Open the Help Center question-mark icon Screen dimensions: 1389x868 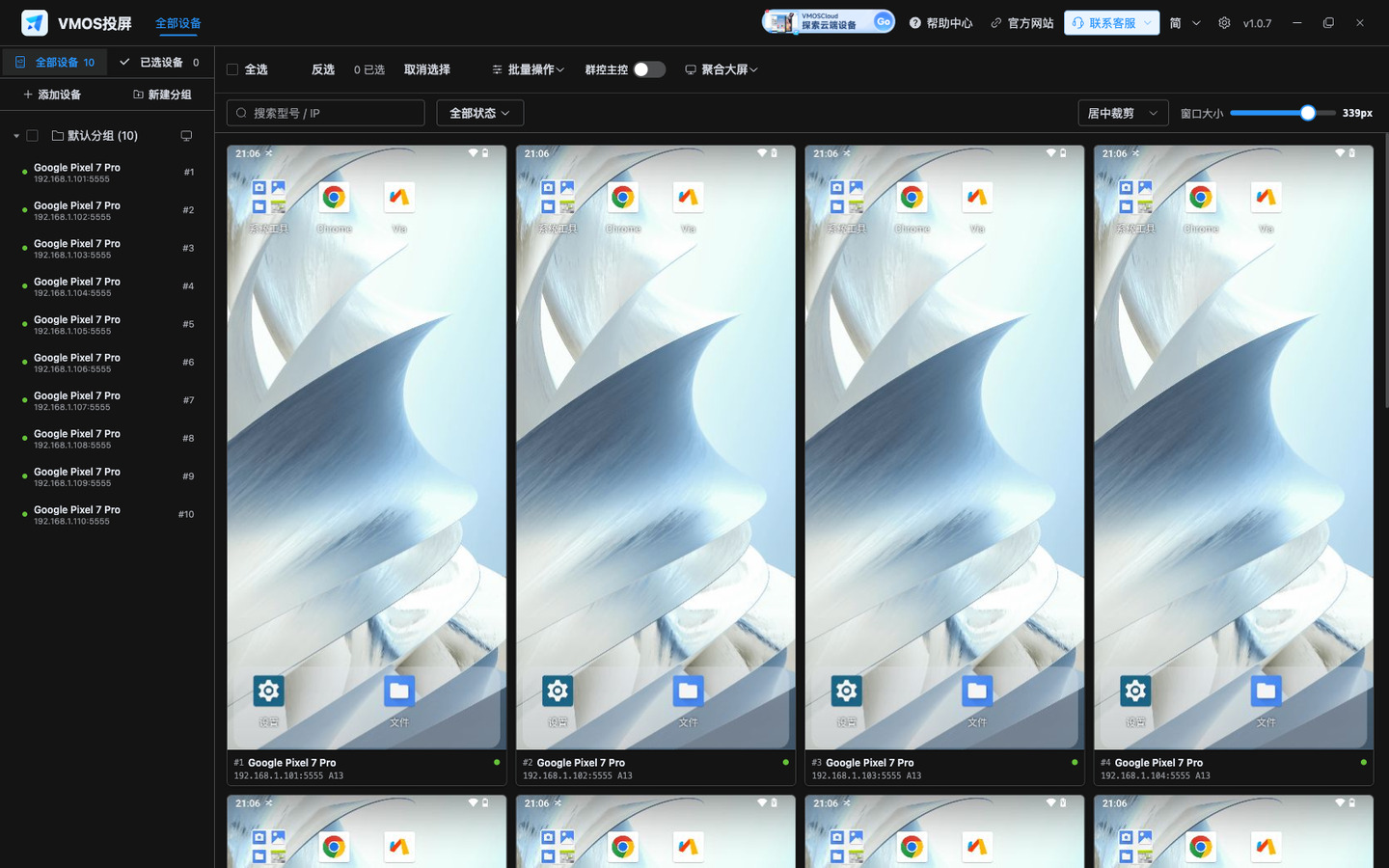pos(914,22)
